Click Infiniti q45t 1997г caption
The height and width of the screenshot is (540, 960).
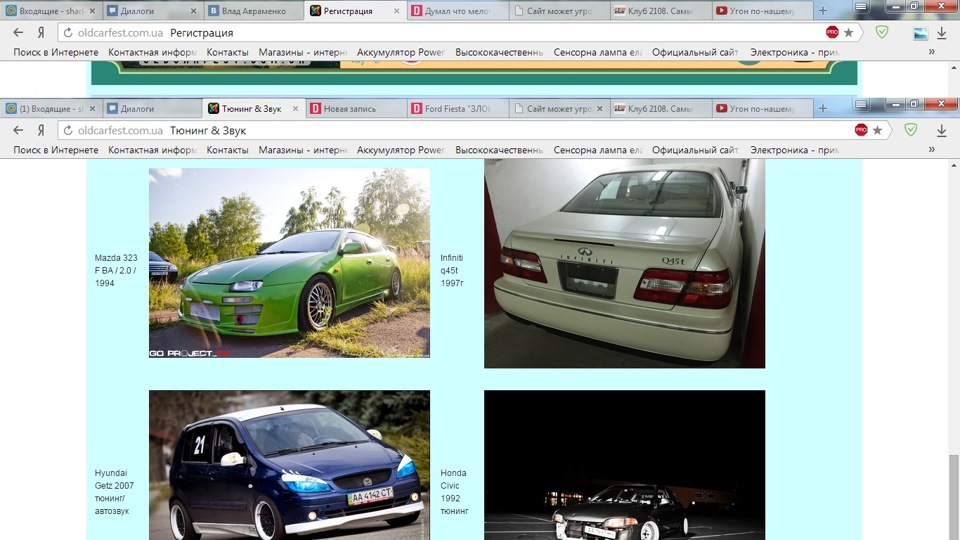[x=452, y=270]
